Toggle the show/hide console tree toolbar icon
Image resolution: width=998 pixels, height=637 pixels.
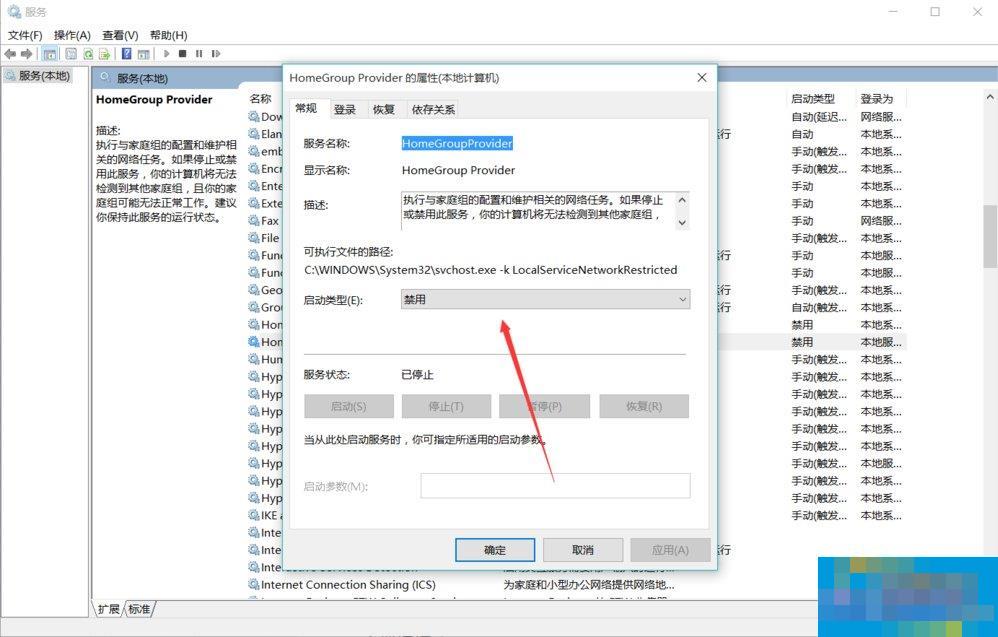point(50,54)
